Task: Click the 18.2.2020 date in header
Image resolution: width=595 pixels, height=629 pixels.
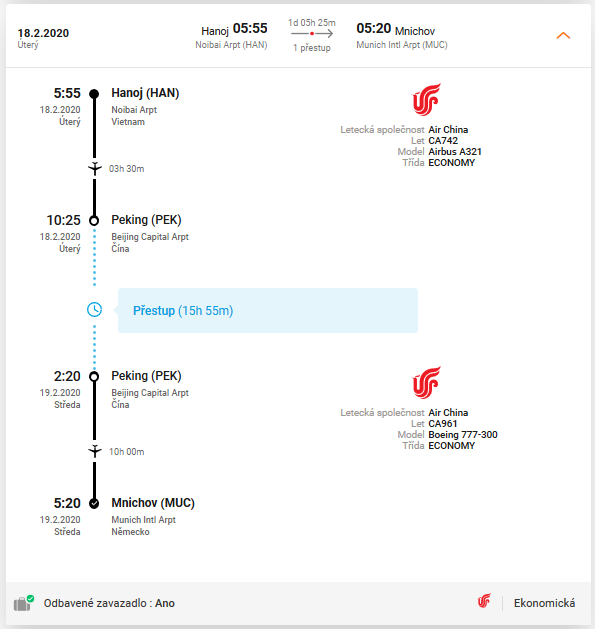Action: click(x=43, y=33)
